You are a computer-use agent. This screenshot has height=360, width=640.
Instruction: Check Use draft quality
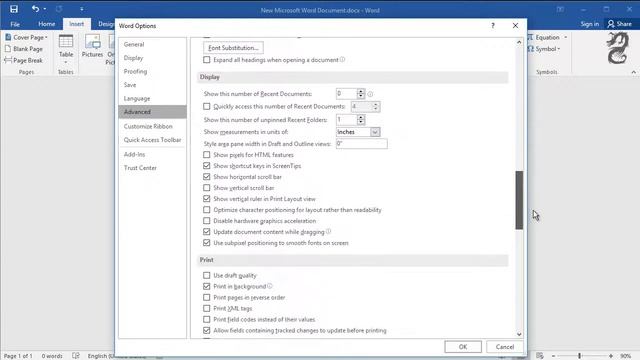[207, 276]
